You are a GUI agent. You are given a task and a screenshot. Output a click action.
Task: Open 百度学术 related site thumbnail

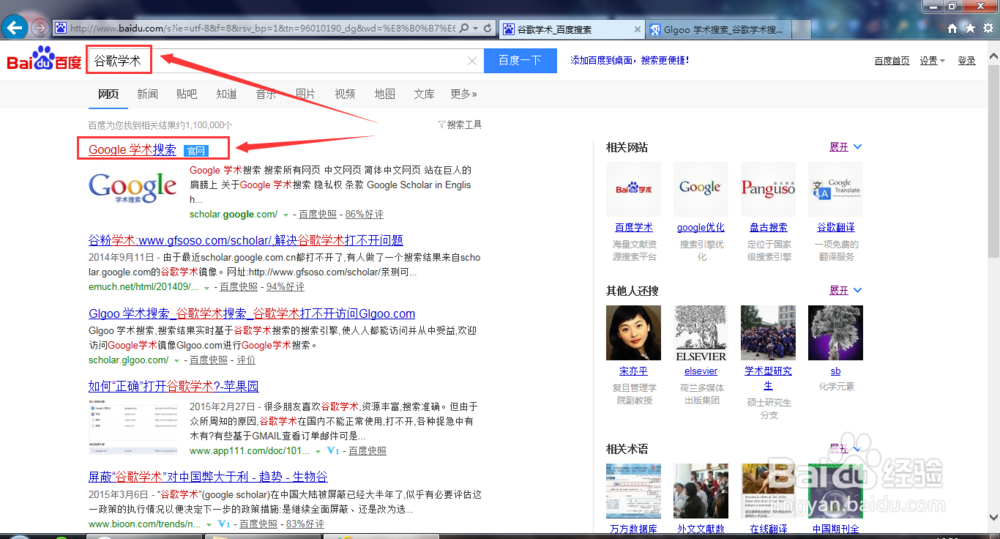[633, 189]
